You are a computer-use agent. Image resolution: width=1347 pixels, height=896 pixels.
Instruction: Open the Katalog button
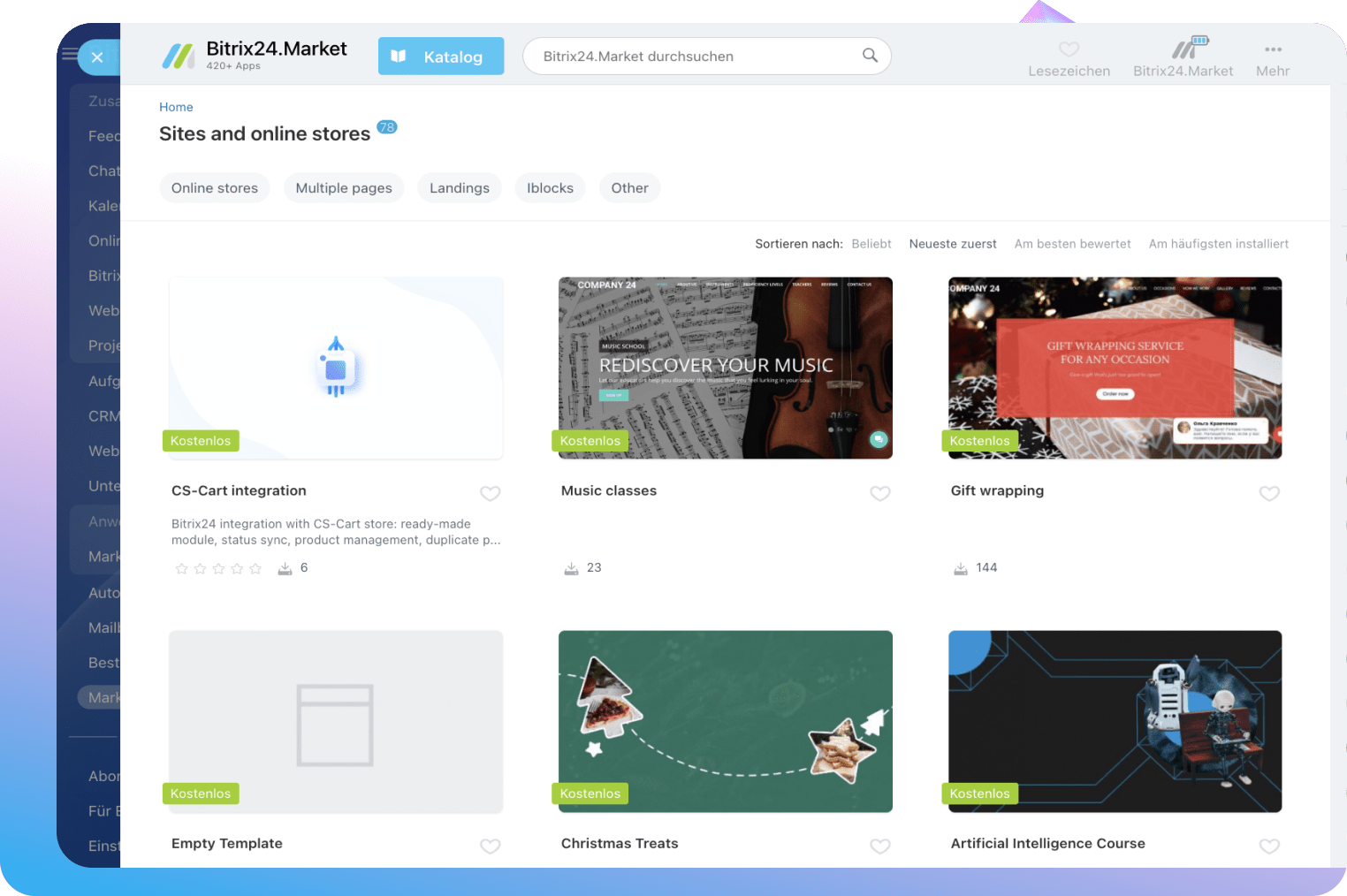441,56
